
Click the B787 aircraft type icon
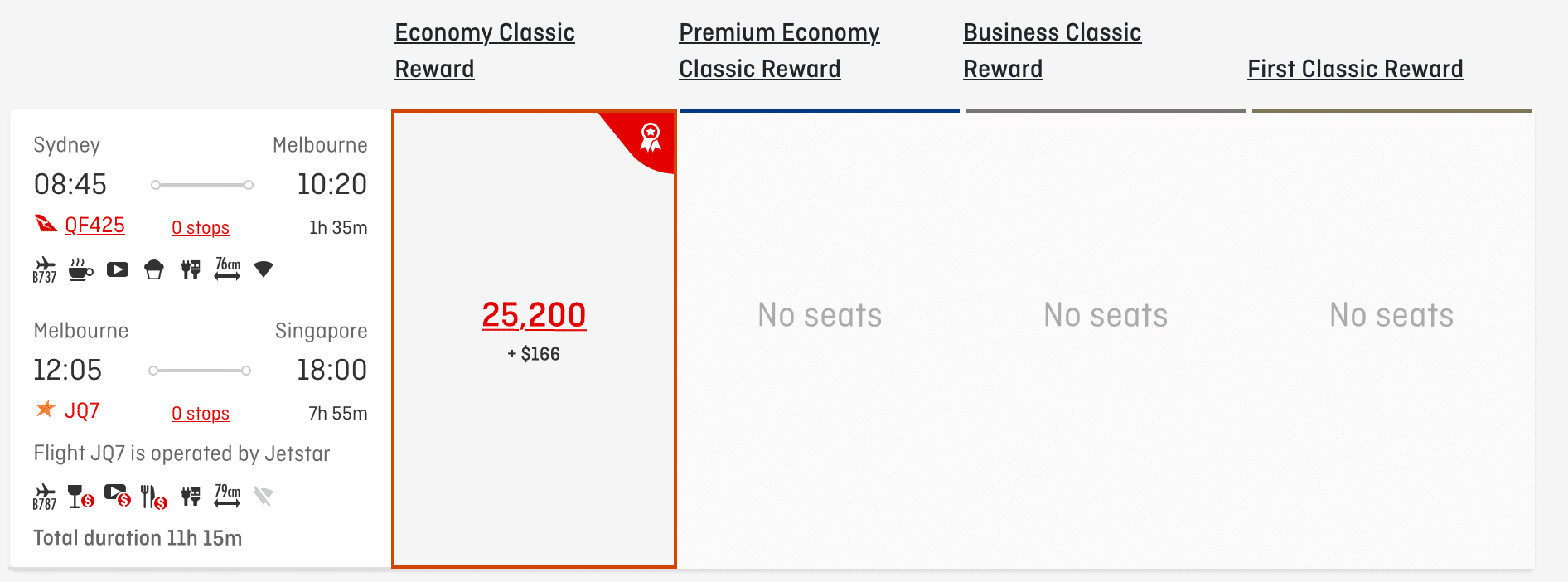click(45, 497)
